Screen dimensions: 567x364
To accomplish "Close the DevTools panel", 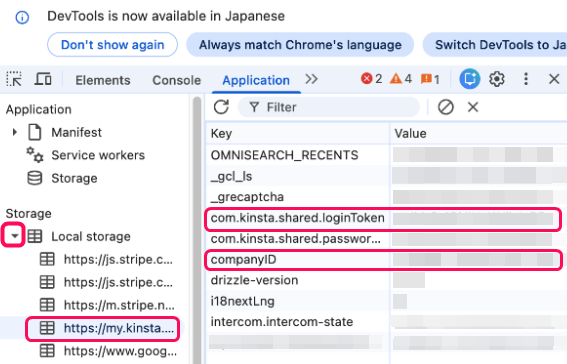I will point(554,79).
